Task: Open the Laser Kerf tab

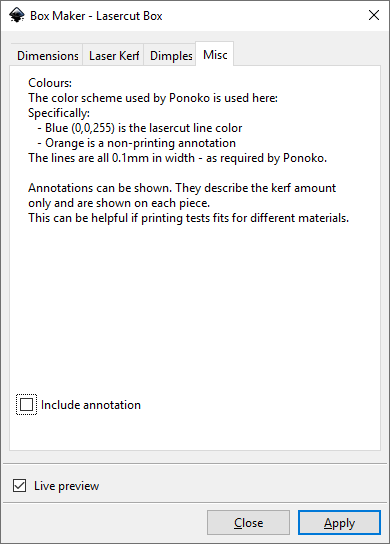Action: click(114, 56)
